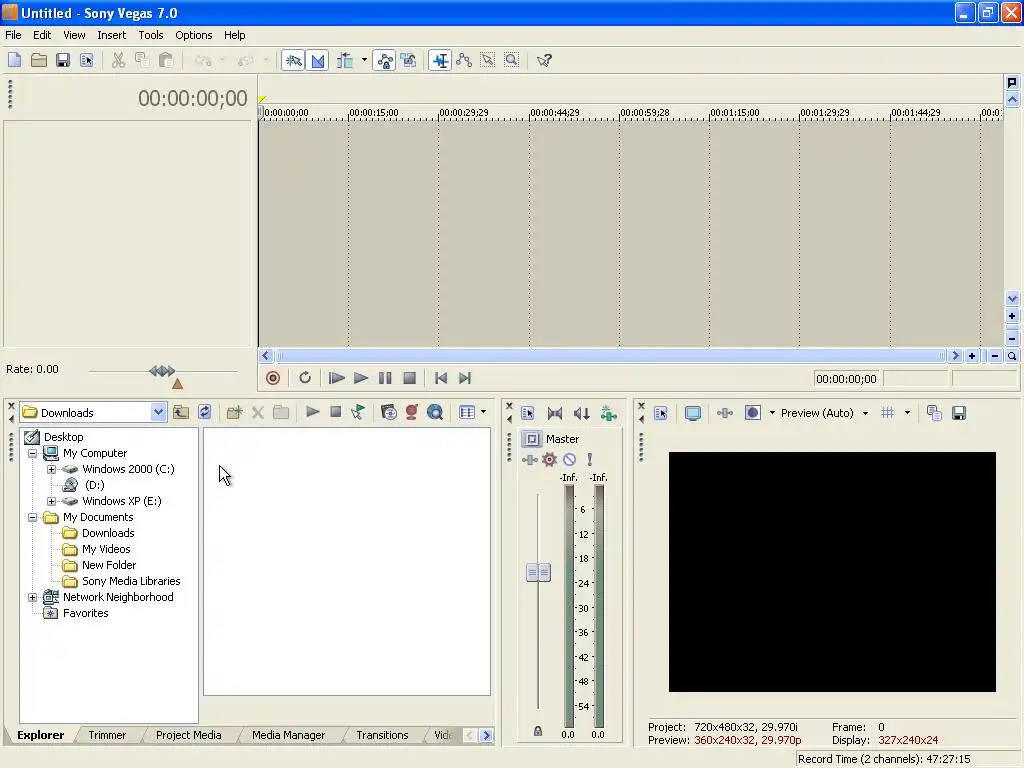Toggle Lock fader channels padlock
This screenshot has height=768, width=1024.
point(537,731)
